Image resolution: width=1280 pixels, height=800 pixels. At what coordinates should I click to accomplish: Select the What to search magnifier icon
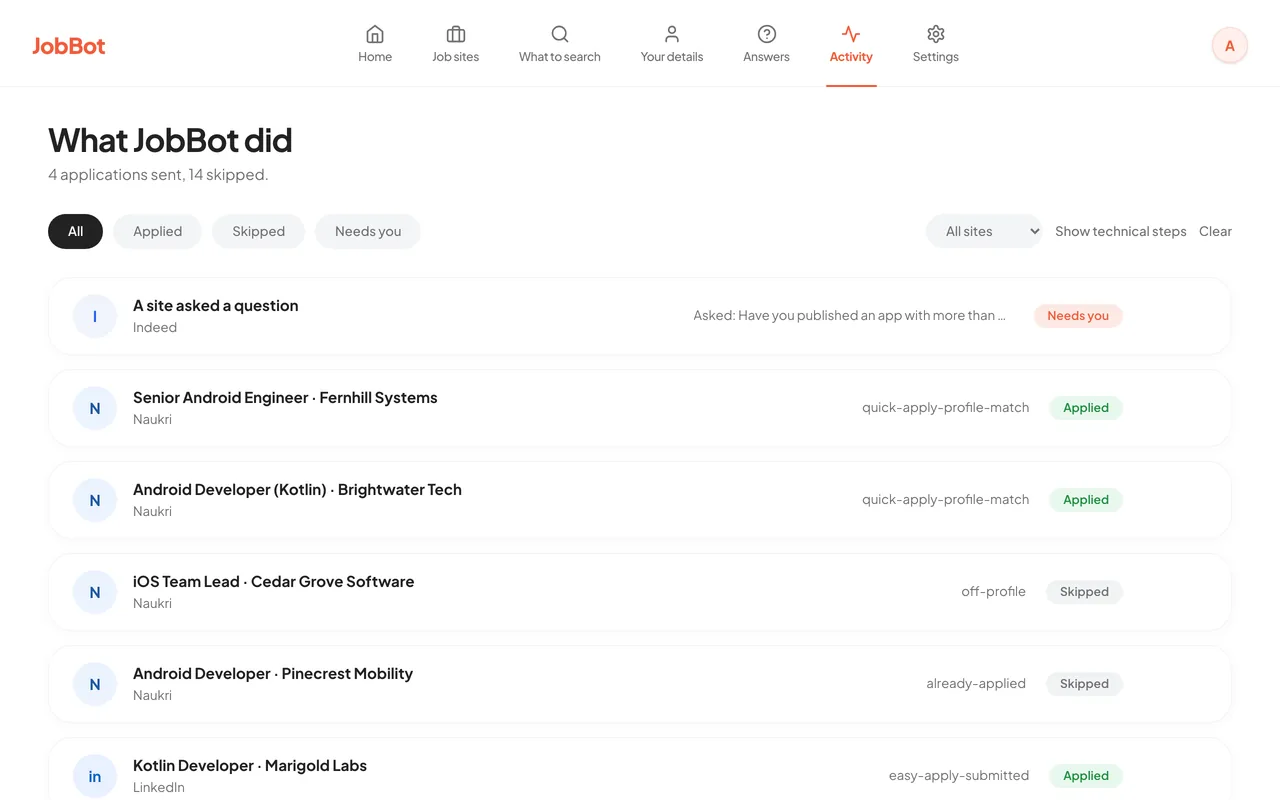pyautogui.click(x=560, y=34)
